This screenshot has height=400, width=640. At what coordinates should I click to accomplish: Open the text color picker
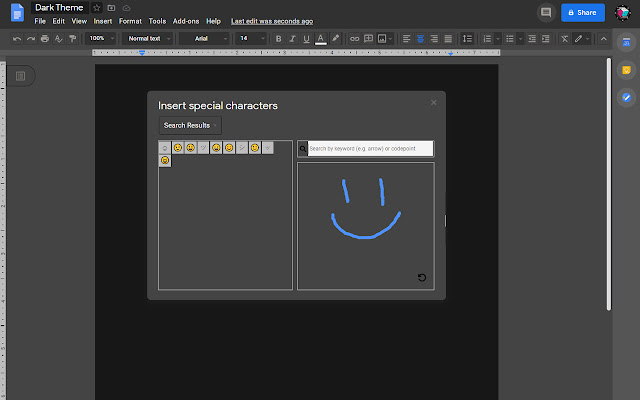pyautogui.click(x=320, y=39)
